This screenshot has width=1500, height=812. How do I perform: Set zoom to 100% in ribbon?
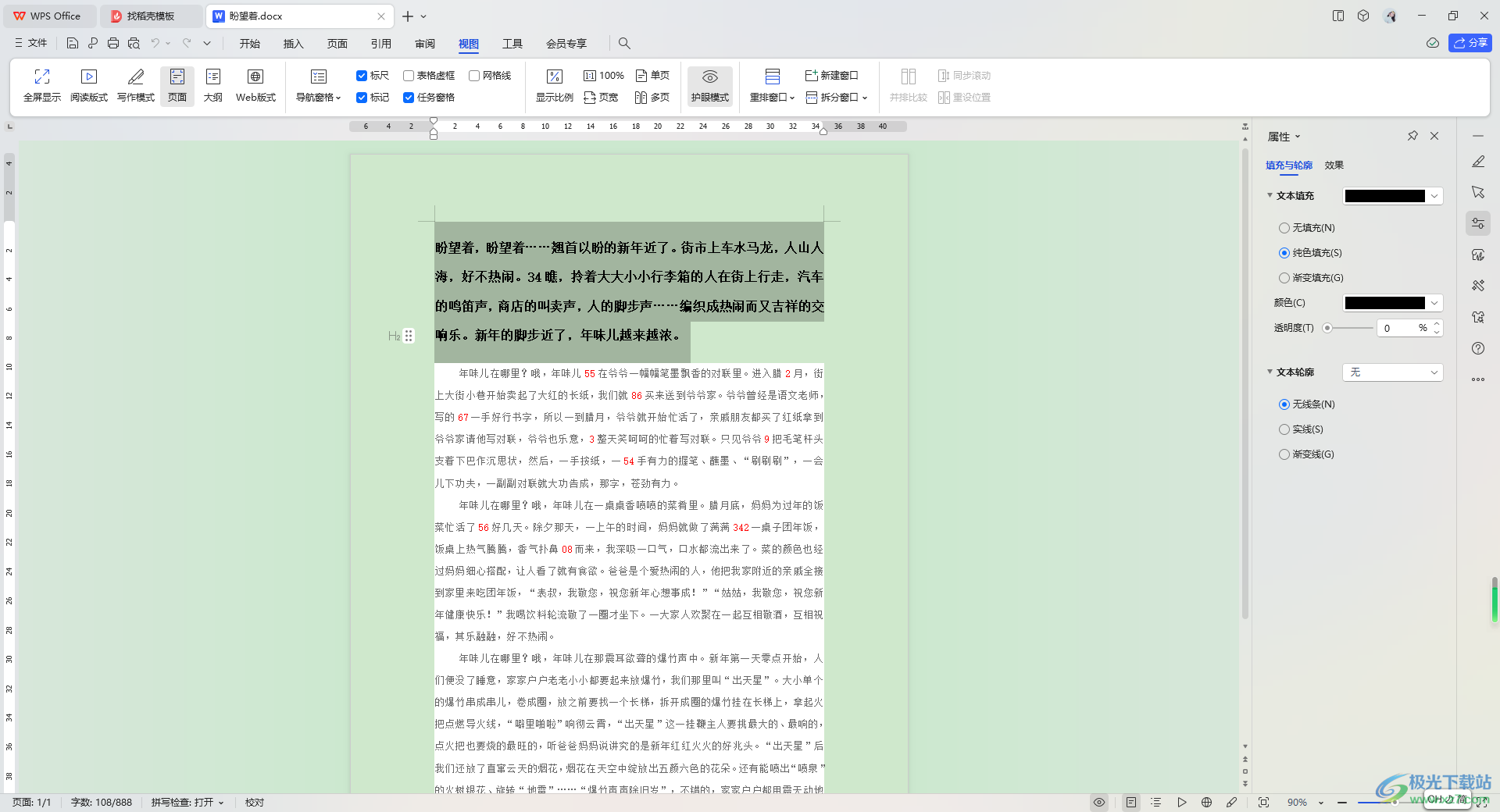click(x=604, y=76)
